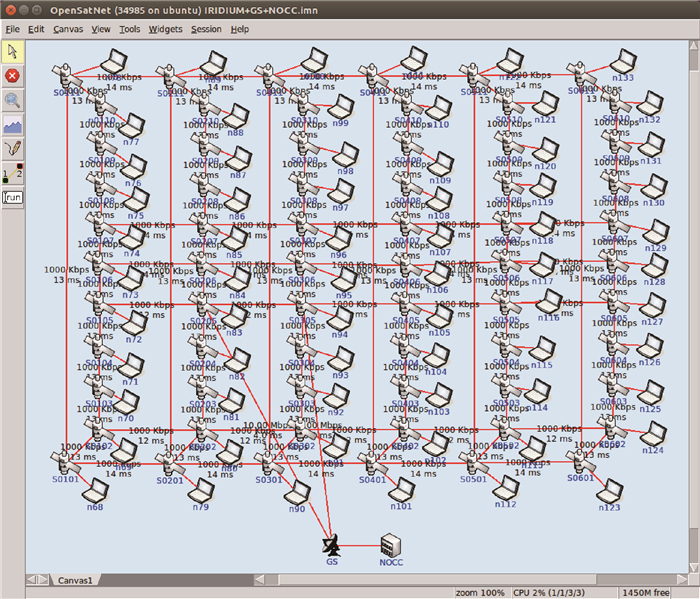Click the n68 laptop node

pos(96,490)
